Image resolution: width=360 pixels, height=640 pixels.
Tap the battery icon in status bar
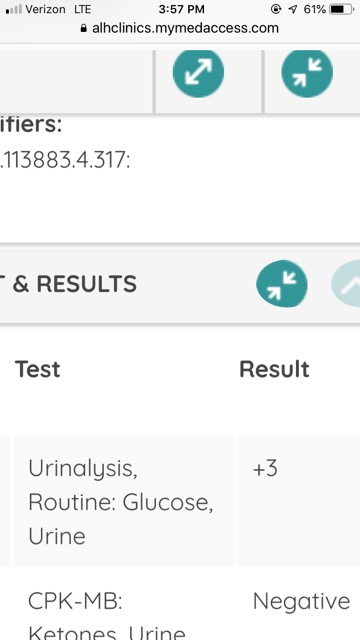pyautogui.click(x=342, y=9)
